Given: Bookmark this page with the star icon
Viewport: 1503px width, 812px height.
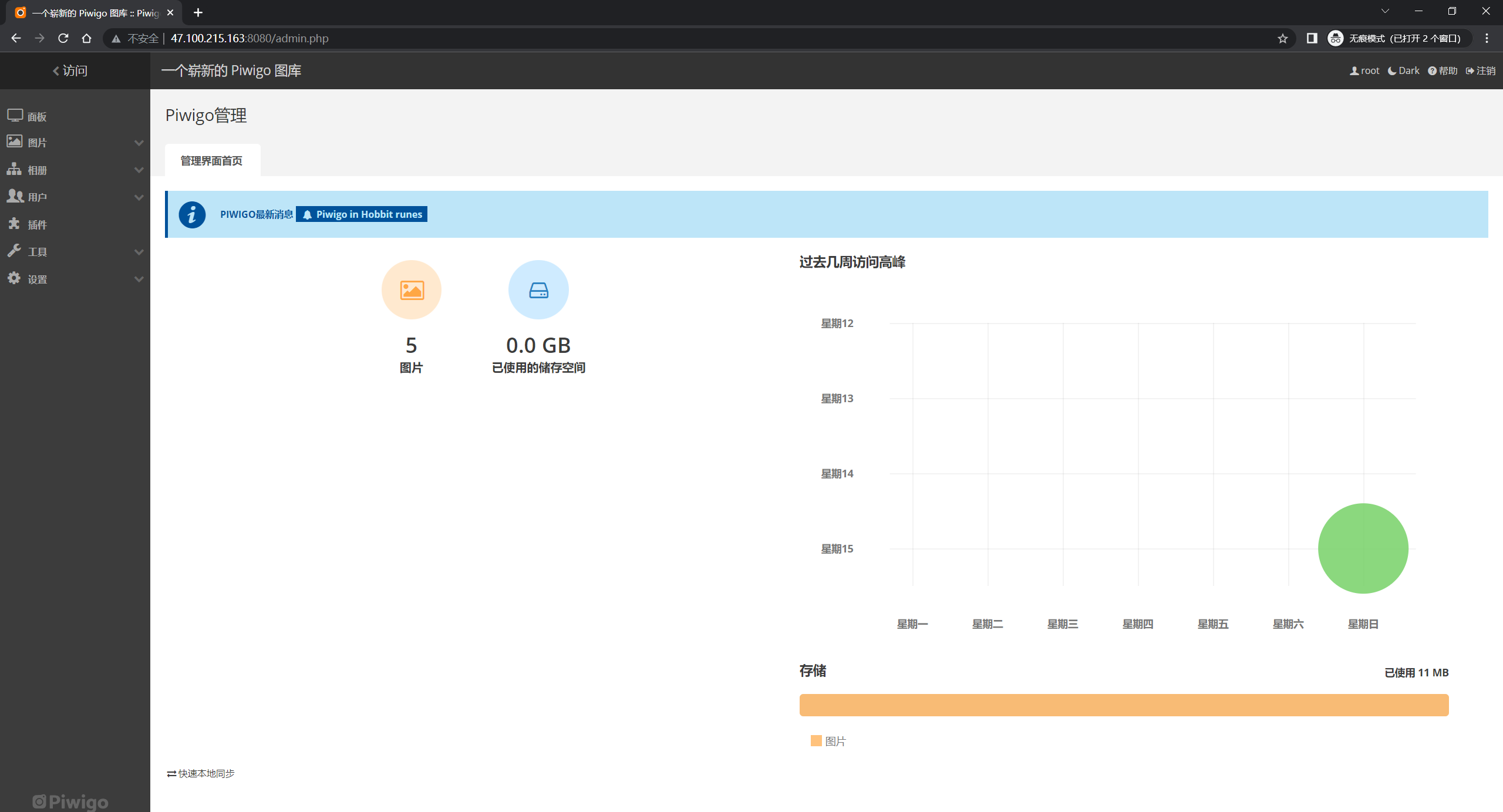Looking at the screenshot, I should 1283,38.
